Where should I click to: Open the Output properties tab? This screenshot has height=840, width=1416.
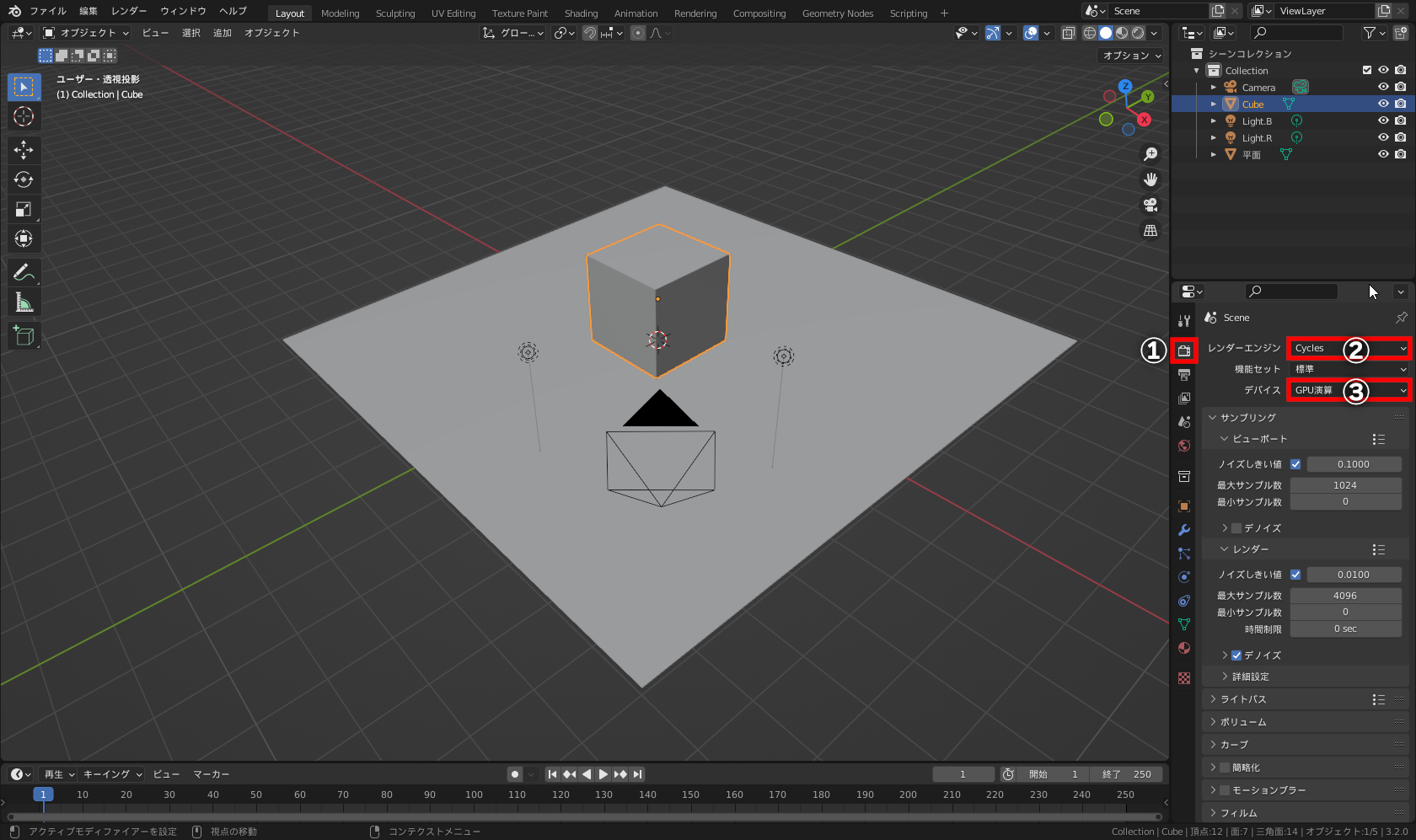(x=1184, y=374)
